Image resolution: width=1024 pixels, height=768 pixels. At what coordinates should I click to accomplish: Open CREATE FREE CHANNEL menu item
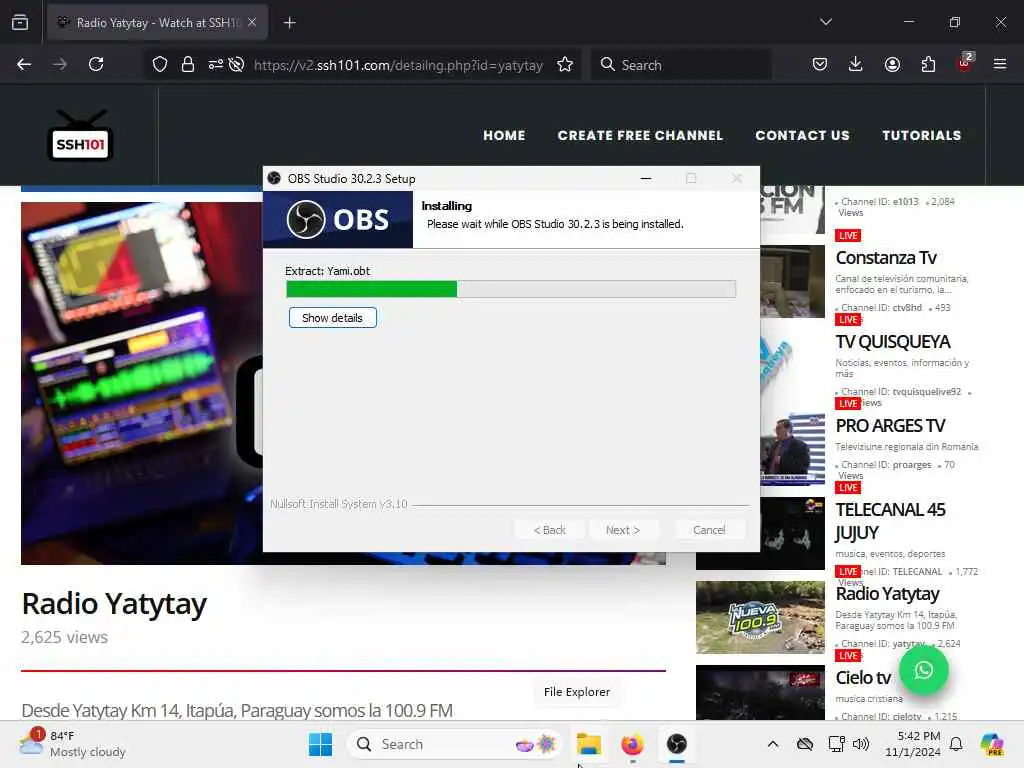point(640,135)
